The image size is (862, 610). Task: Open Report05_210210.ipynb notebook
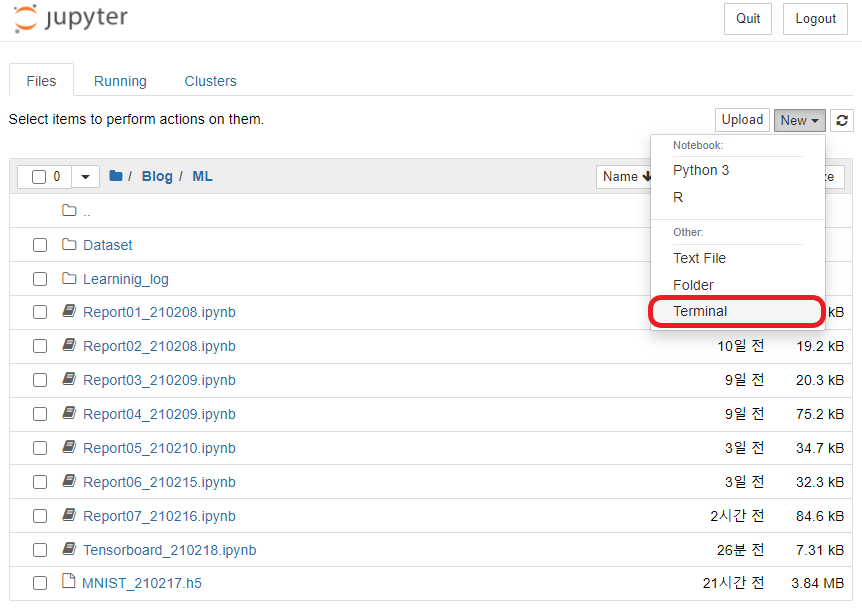click(x=159, y=448)
